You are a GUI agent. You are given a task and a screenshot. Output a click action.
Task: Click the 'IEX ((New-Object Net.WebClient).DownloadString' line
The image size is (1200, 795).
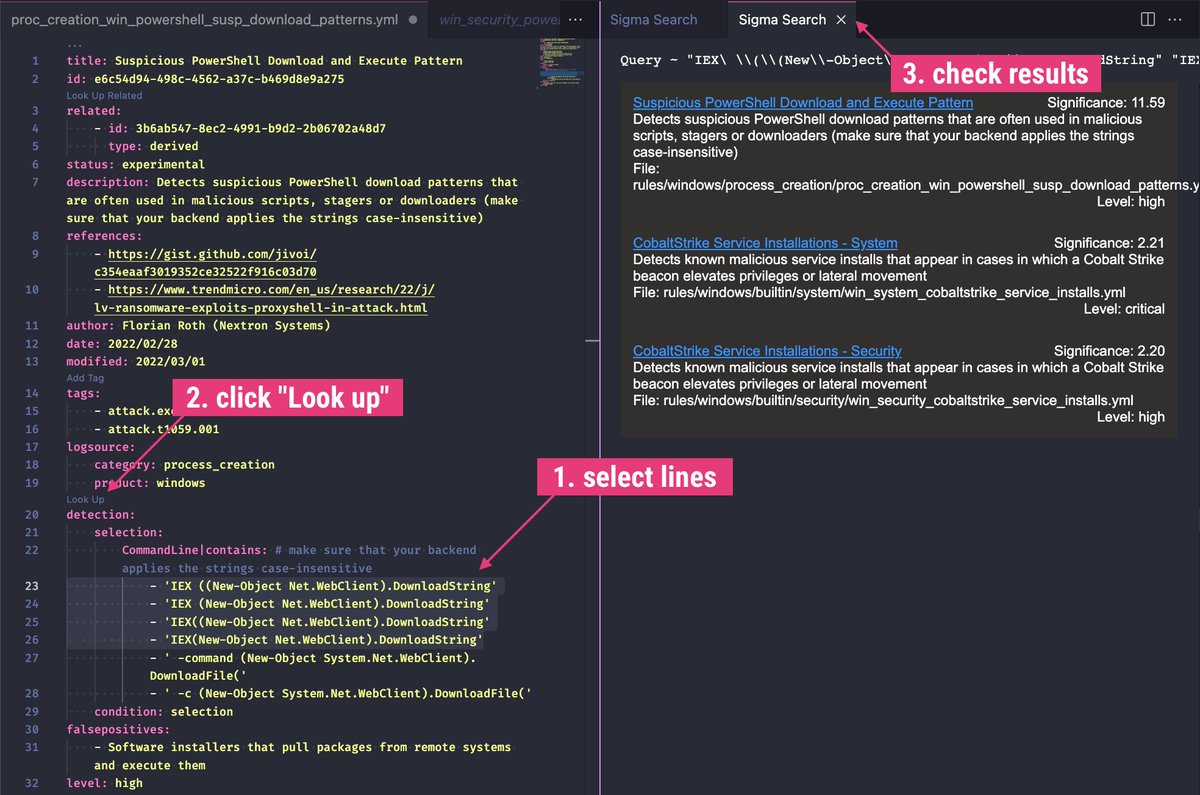[x=323, y=586]
